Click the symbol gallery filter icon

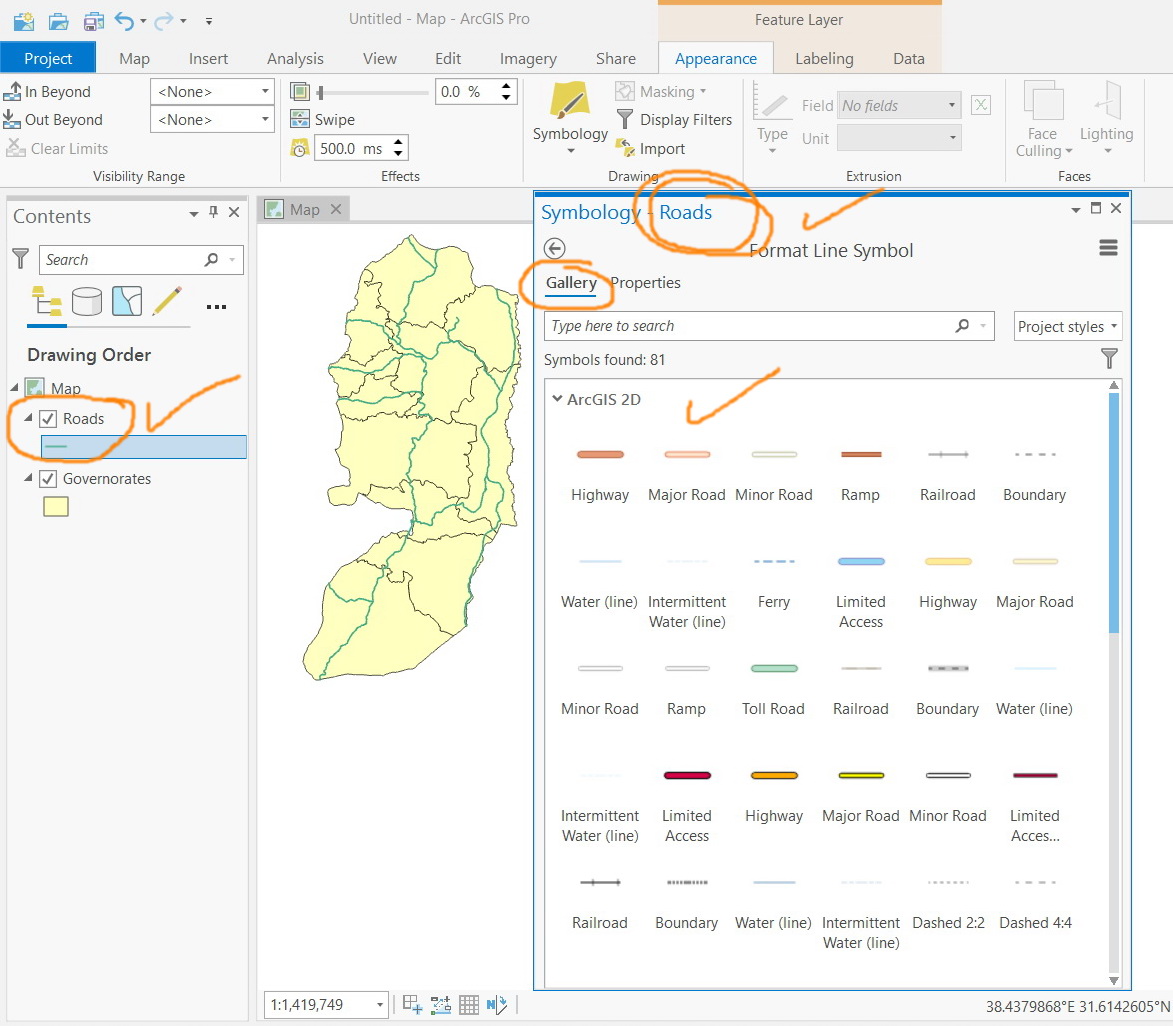pyautogui.click(x=1108, y=358)
